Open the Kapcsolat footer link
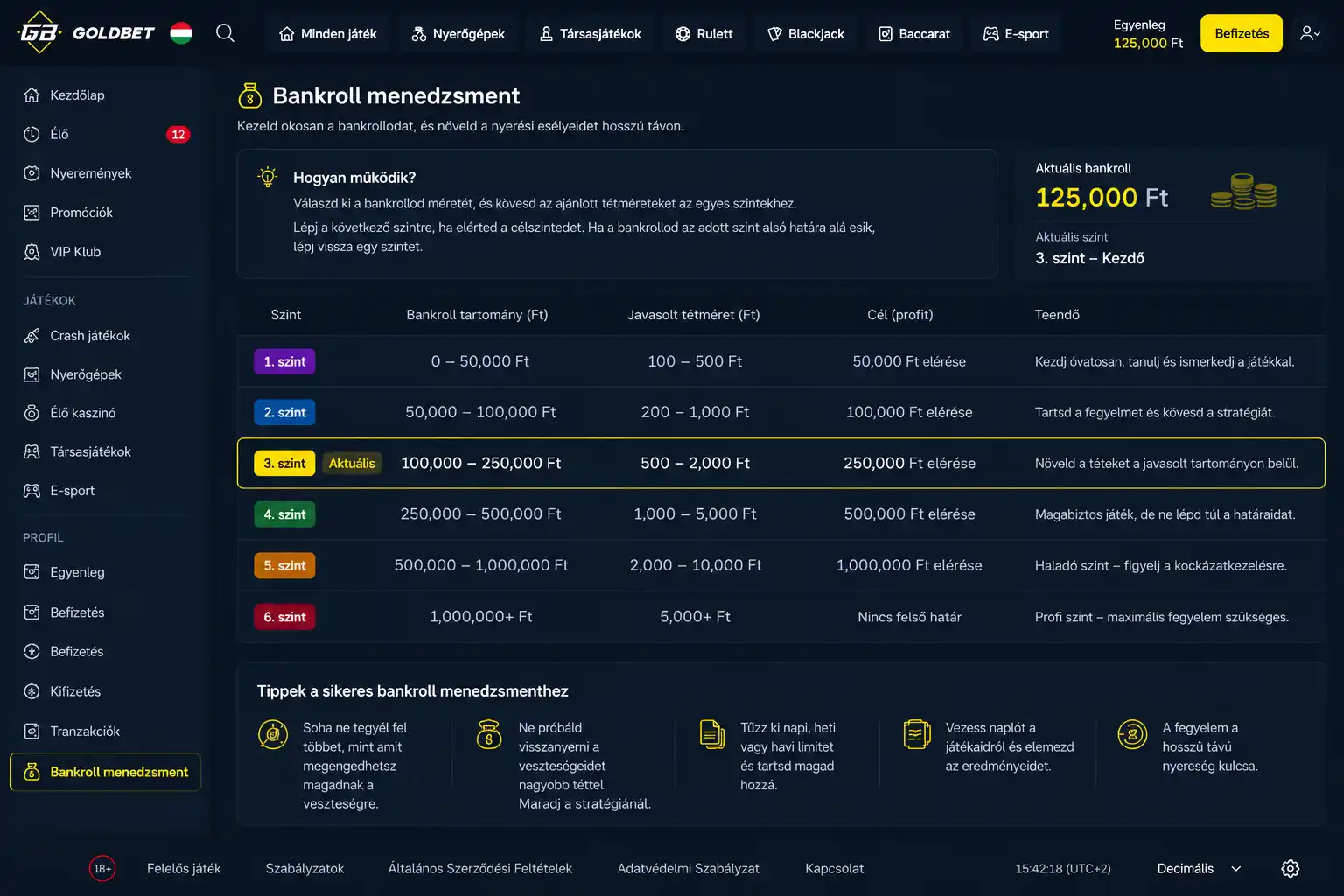Screen dimensions: 1344x896 (x=834, y=868)
